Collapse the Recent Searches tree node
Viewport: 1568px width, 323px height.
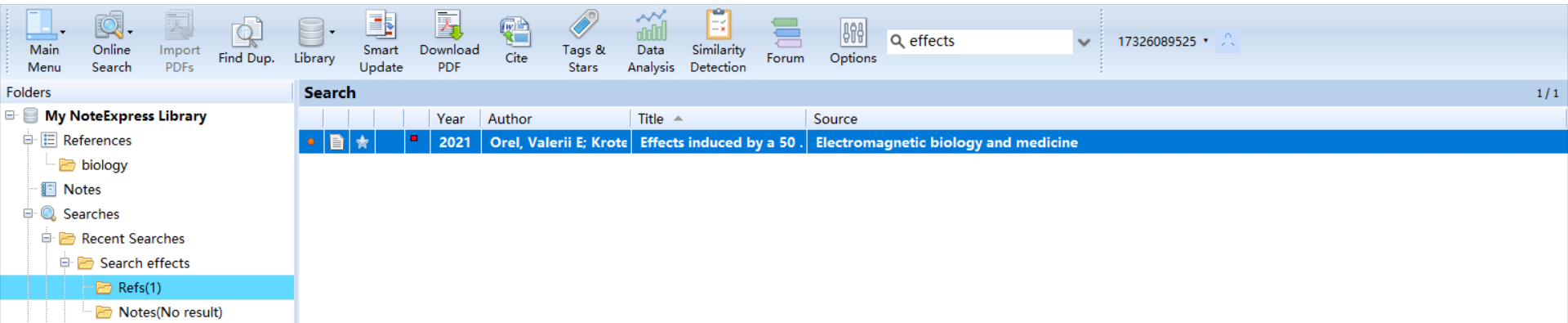[47, 238]
